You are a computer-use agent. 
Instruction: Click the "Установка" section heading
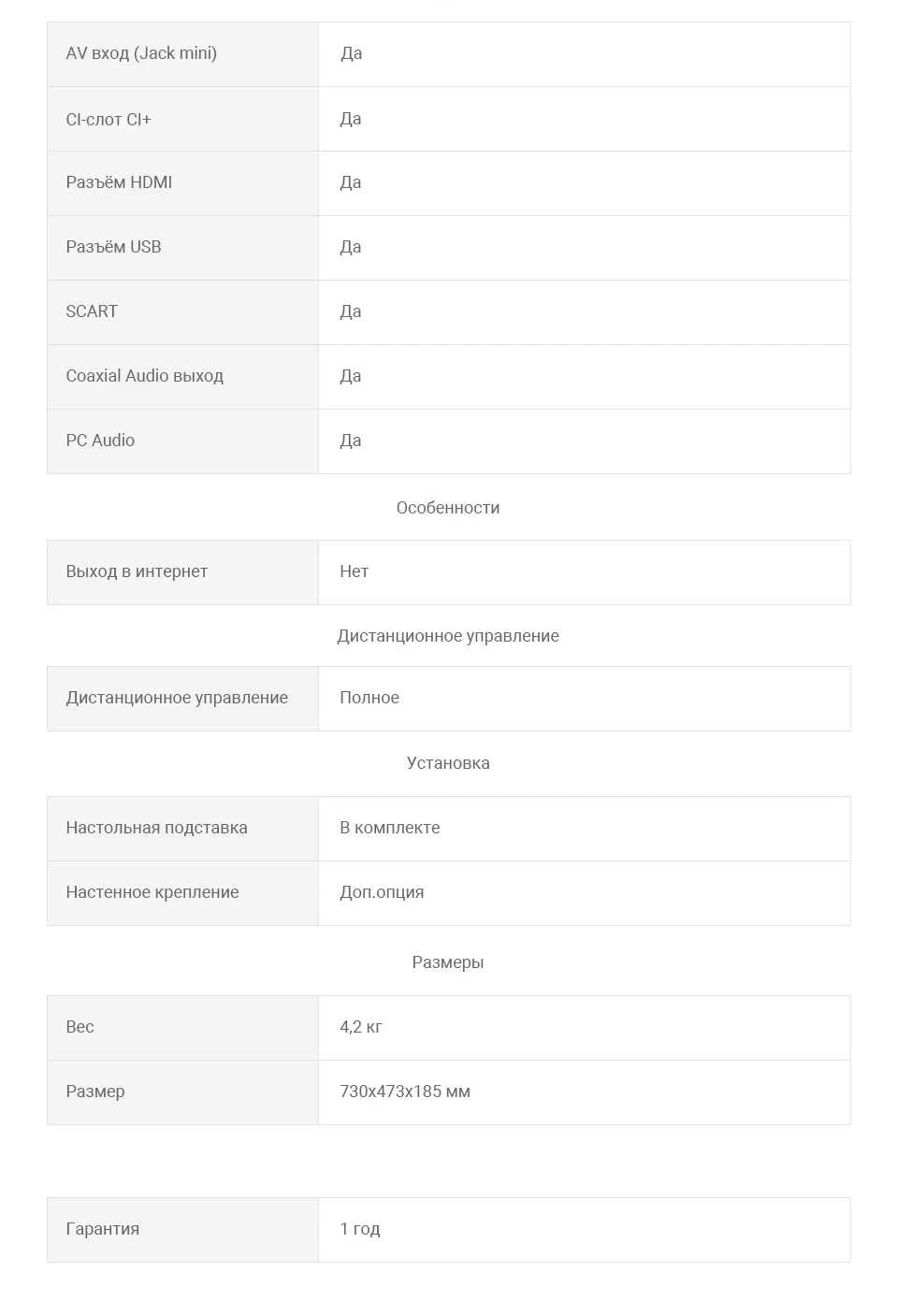[x=448, y=763]
